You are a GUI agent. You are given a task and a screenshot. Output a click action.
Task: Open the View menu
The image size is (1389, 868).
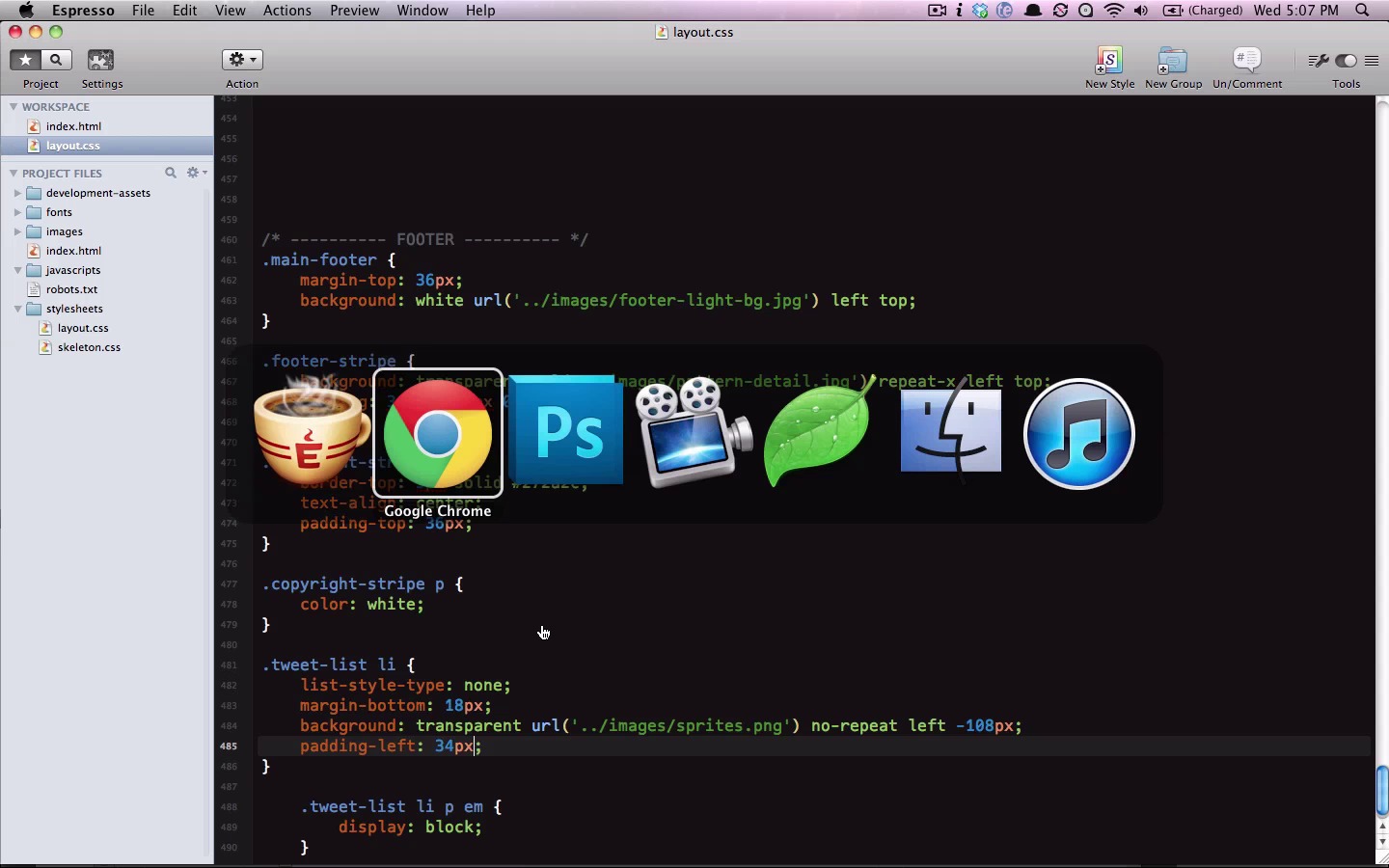click(x=230, y=11)
